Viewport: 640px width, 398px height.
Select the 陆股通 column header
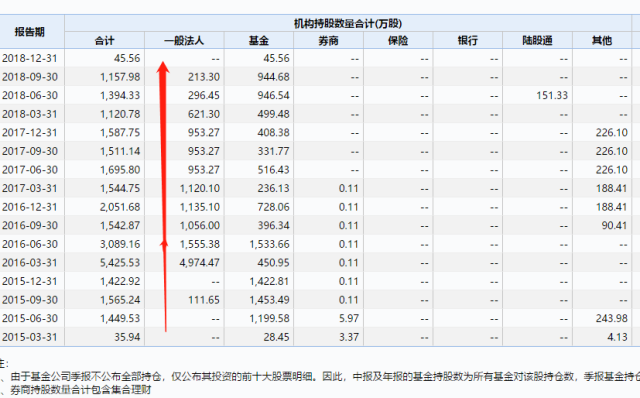(538, 40)
